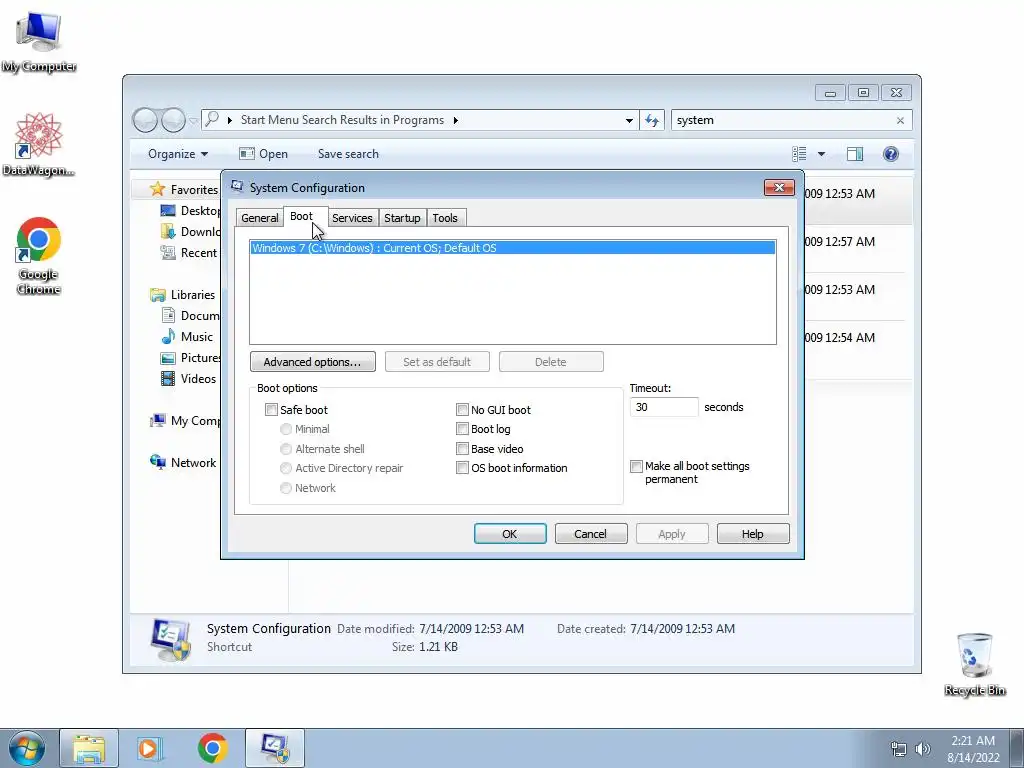
Task: Click the OK button
Action: 509,534
